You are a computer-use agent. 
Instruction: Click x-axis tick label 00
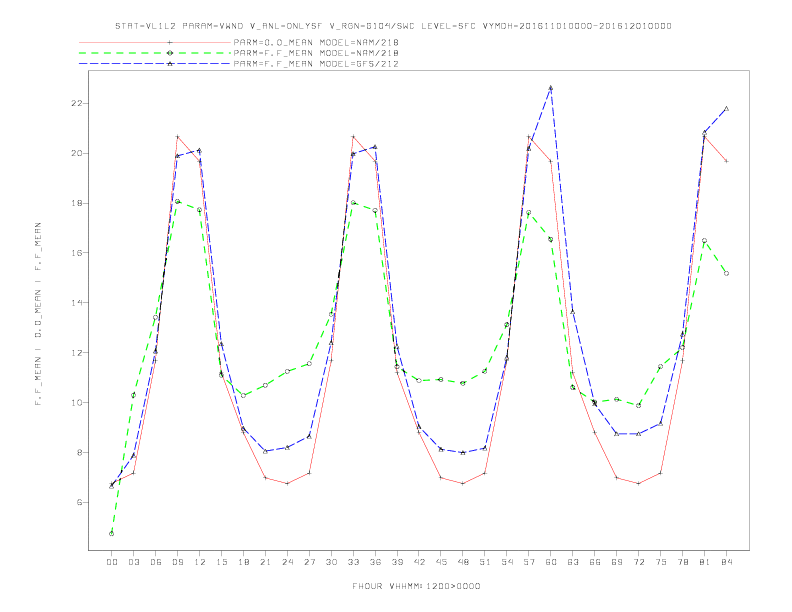click(x=112, y=562)
